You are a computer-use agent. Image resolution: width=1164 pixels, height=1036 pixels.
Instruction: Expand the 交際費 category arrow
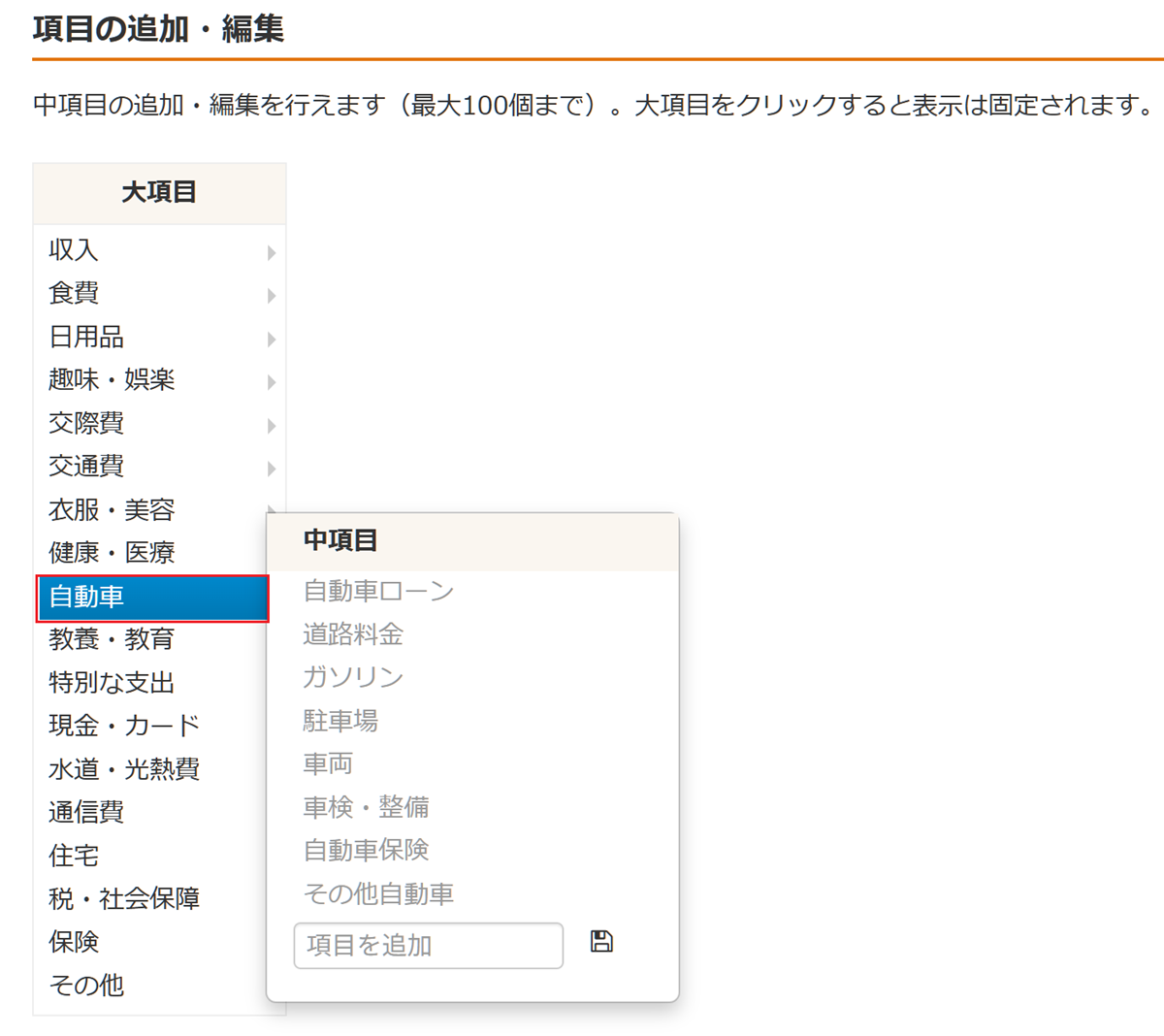272,425
